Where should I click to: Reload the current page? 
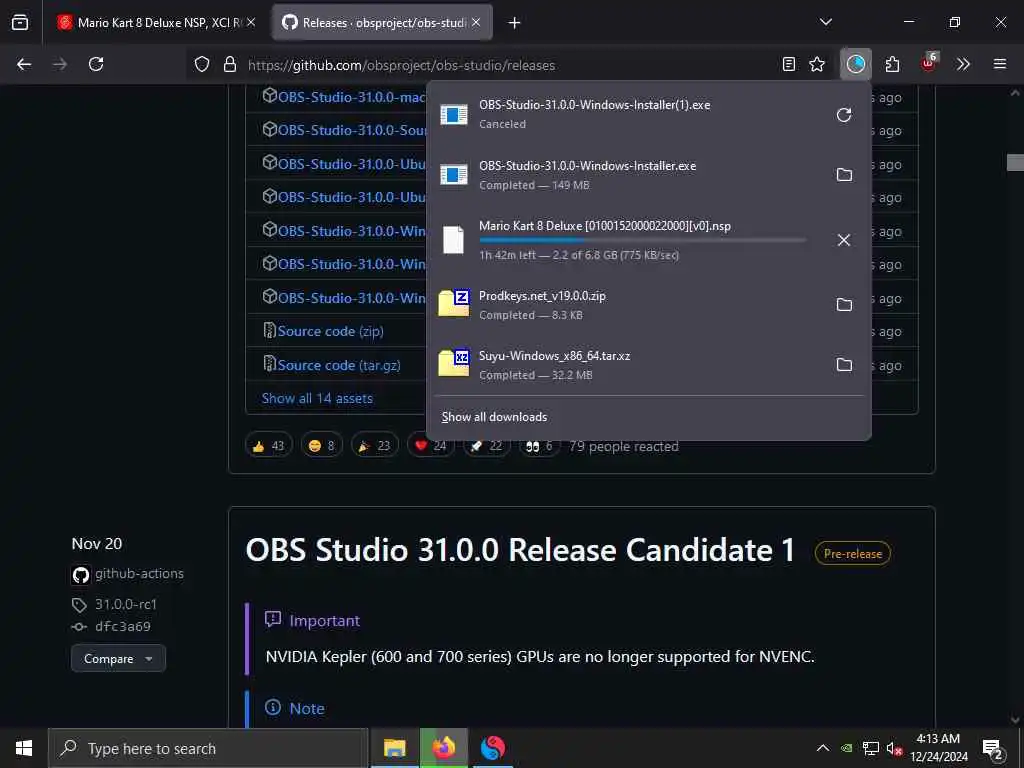point(96,64)
